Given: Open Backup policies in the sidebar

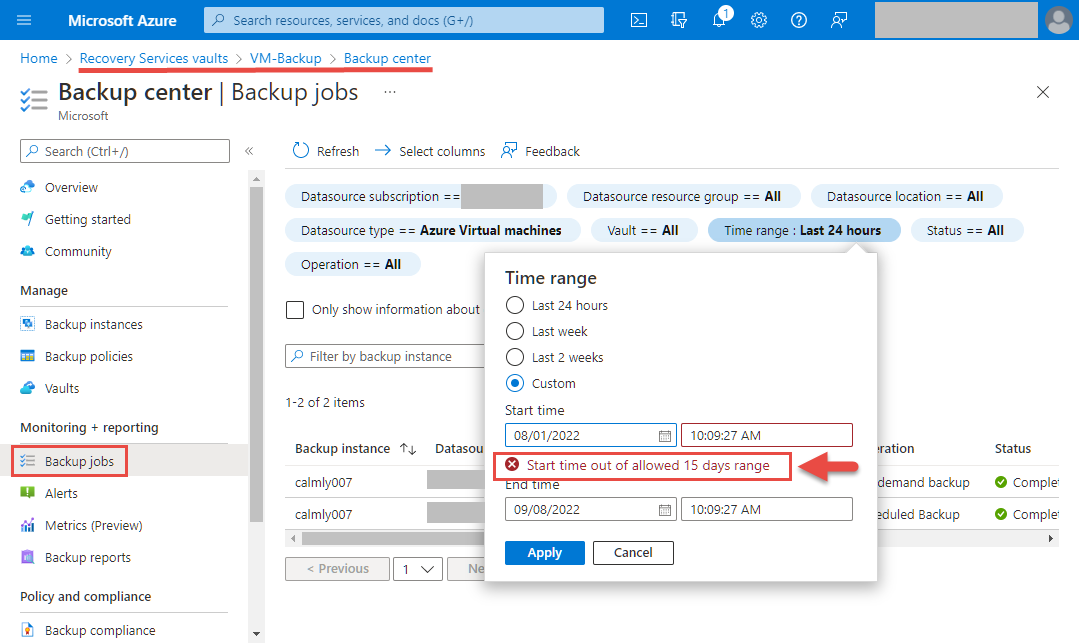Looking at the screenshot, I should [89, 357].
